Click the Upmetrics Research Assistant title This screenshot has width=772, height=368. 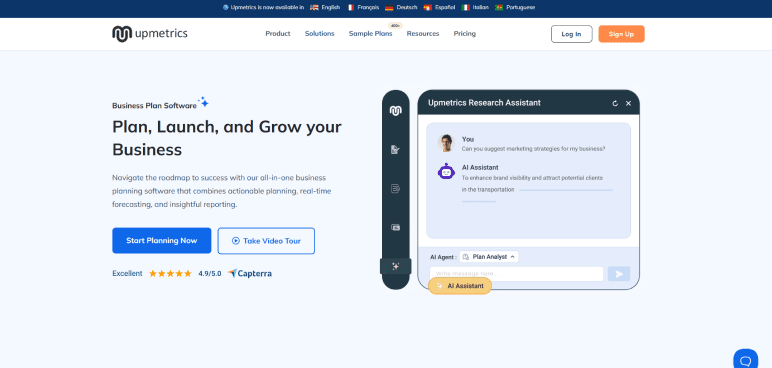(x=484, y=103)
